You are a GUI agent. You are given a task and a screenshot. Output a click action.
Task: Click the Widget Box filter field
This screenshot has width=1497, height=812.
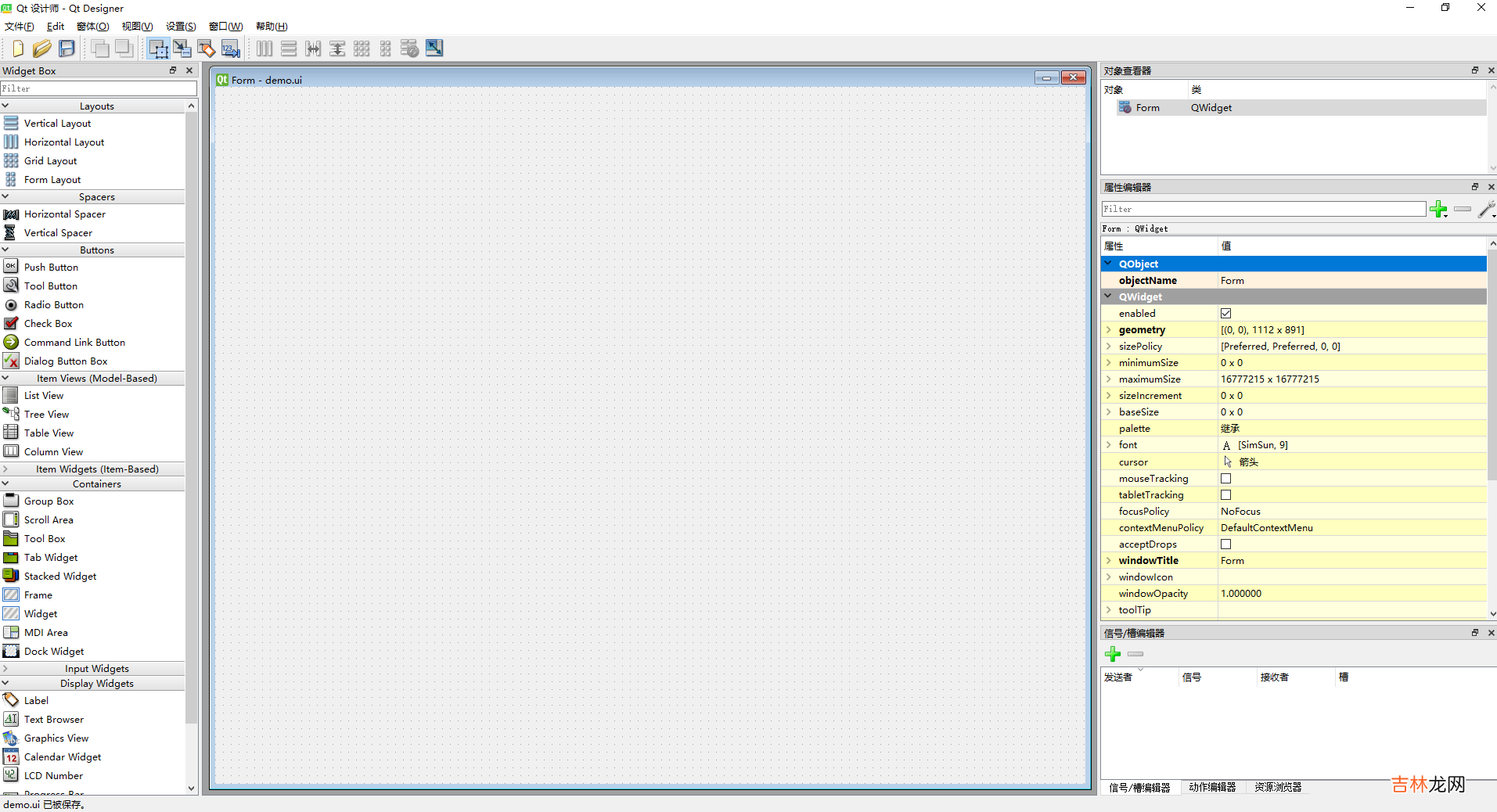pos(99,88)
